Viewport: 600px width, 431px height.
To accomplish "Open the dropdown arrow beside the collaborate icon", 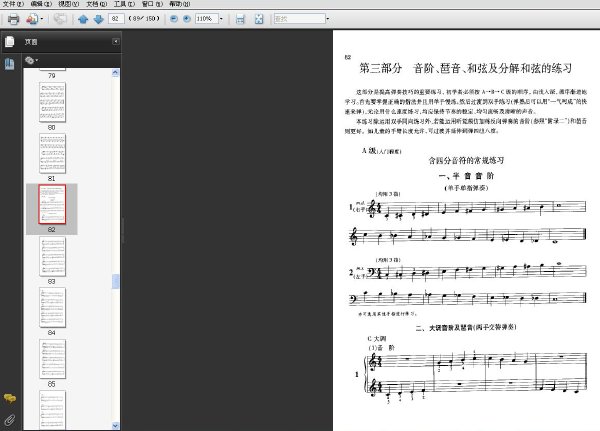I will point(42,19).
